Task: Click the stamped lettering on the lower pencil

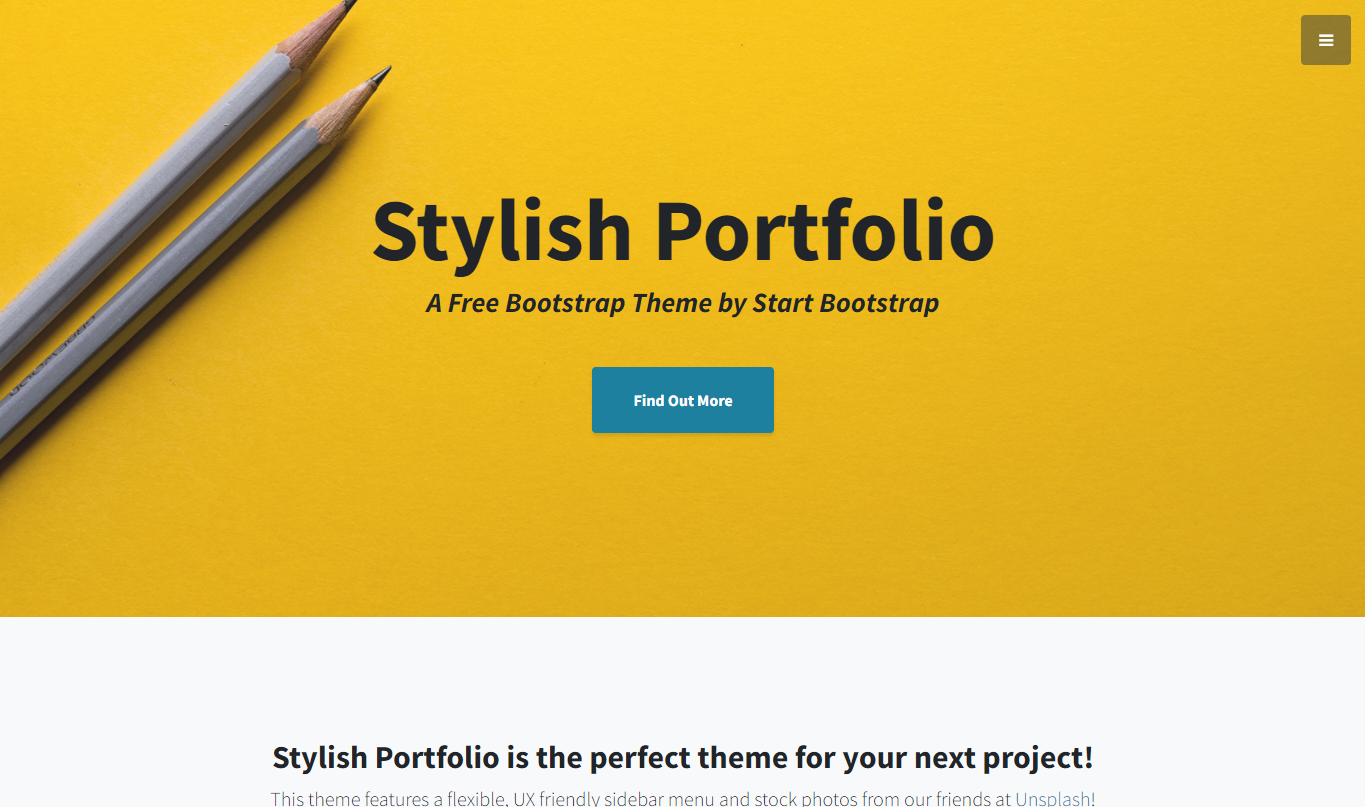Action: pos(50,360)
